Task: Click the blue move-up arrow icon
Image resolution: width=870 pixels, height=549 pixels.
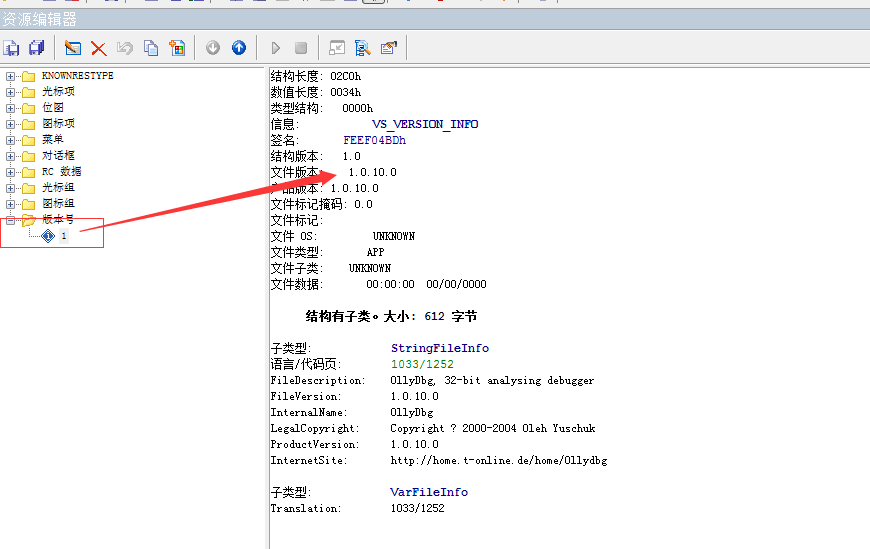Action: (x=239, y=48)
